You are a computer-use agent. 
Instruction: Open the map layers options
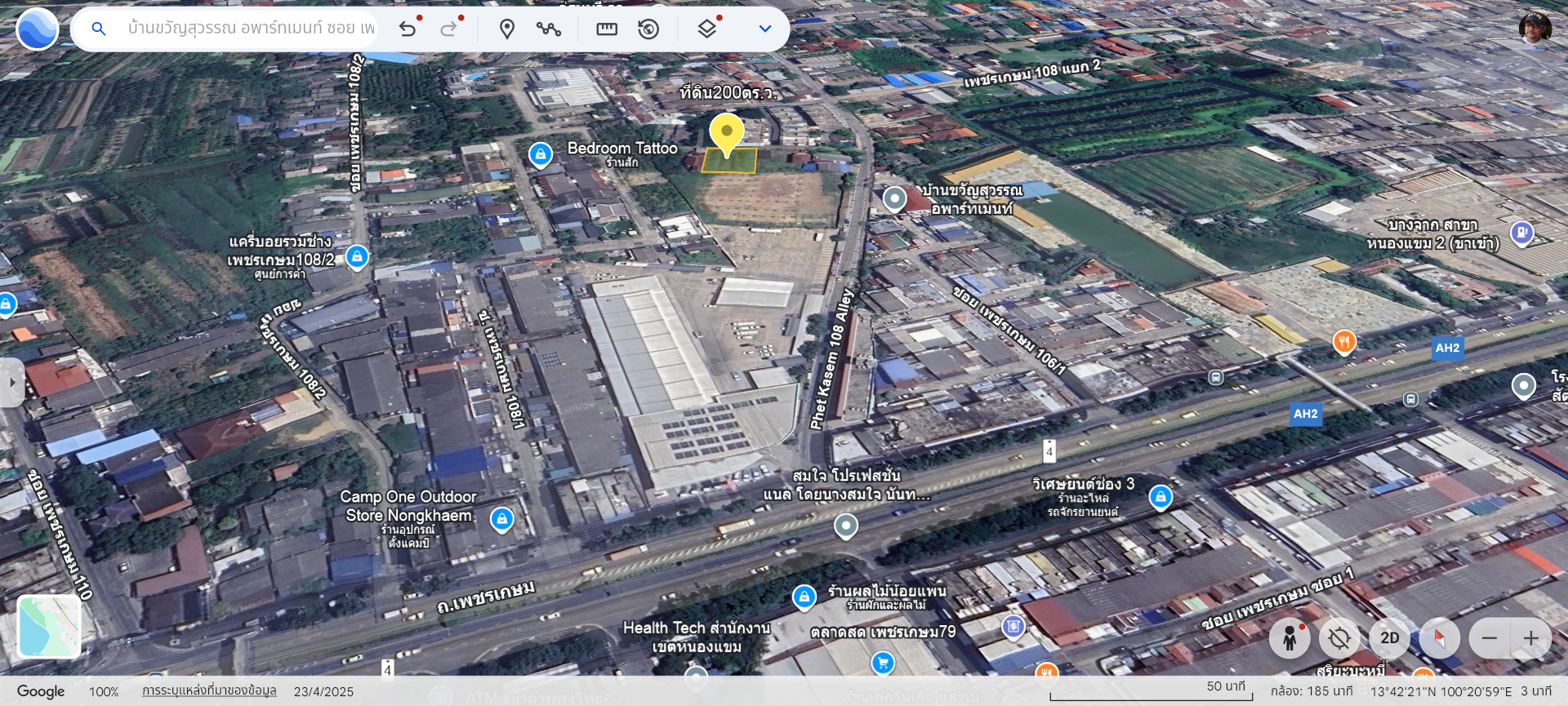(x=707, y=29)
